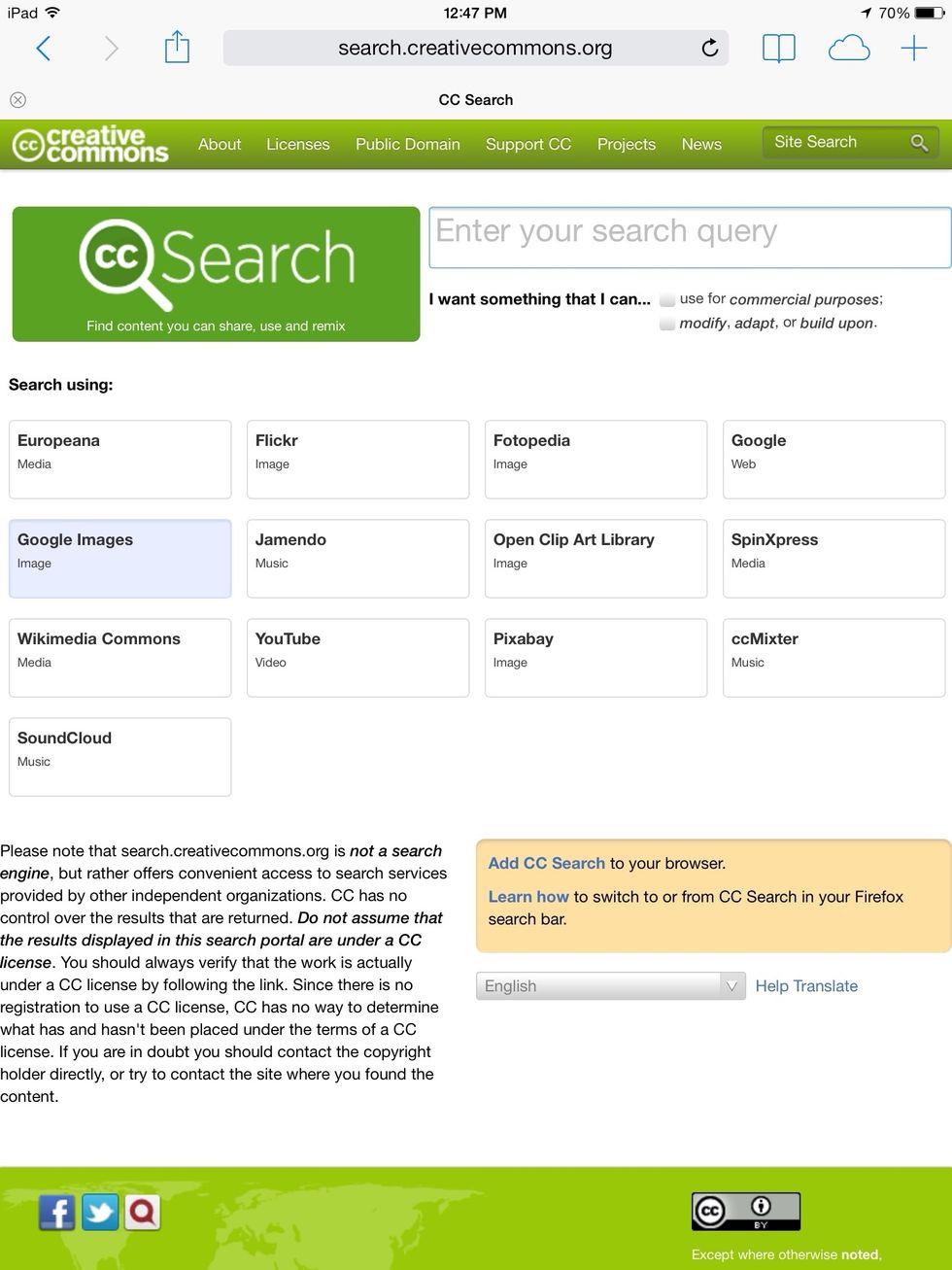Click the Learn how link

(x=528, y=896)
